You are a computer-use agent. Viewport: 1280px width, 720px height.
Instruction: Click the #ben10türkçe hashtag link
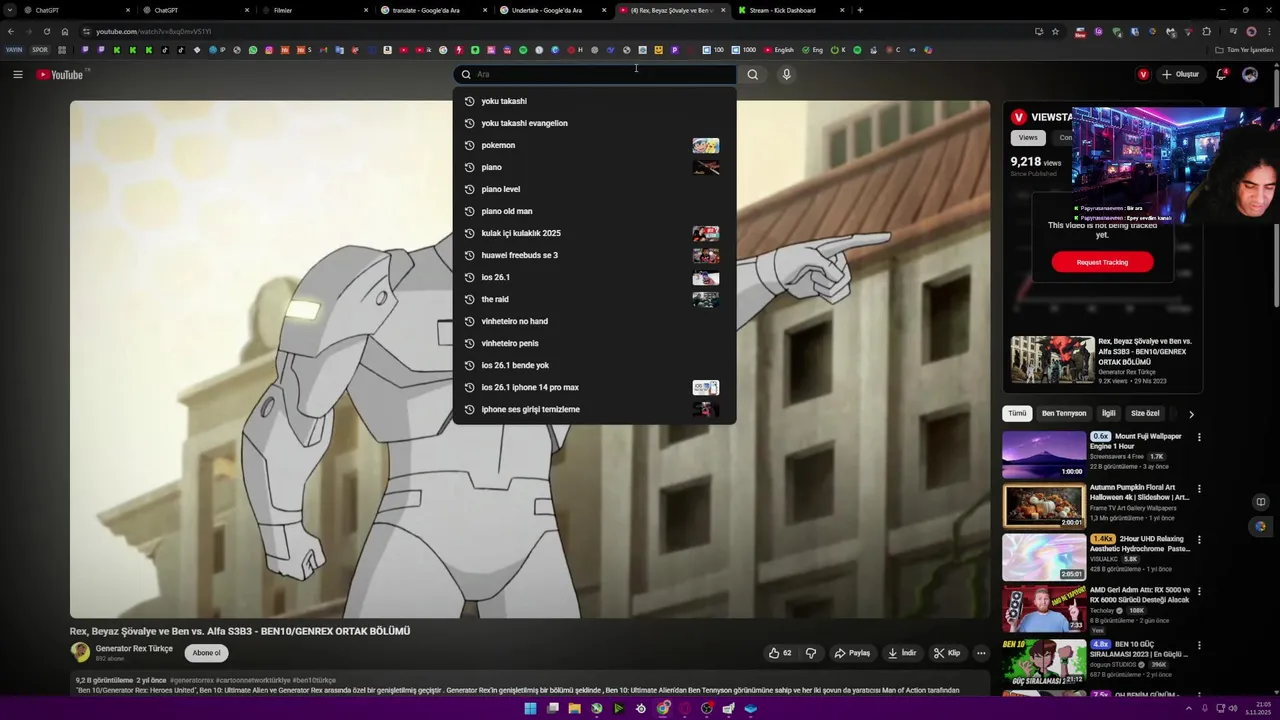tap(314, 680)
